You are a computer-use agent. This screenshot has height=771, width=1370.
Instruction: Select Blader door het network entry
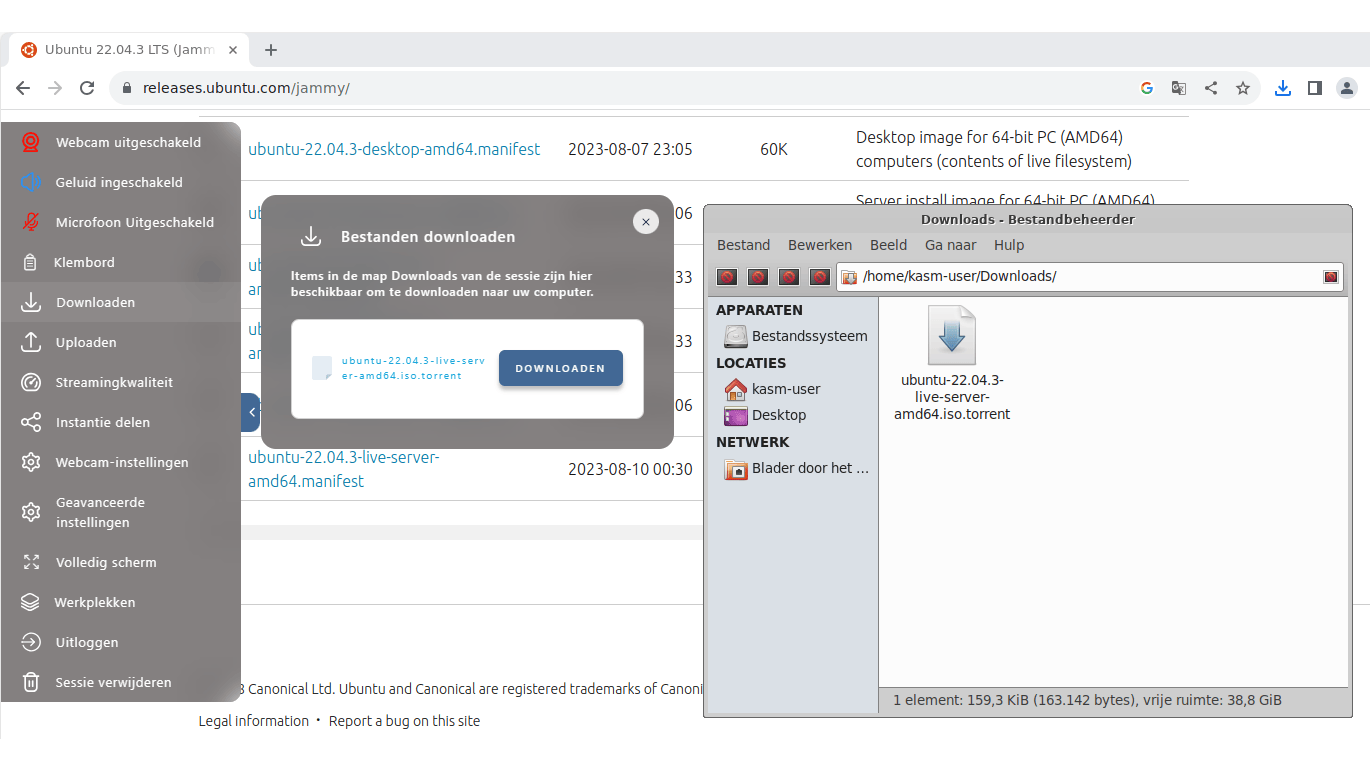[x=797, y=468]
